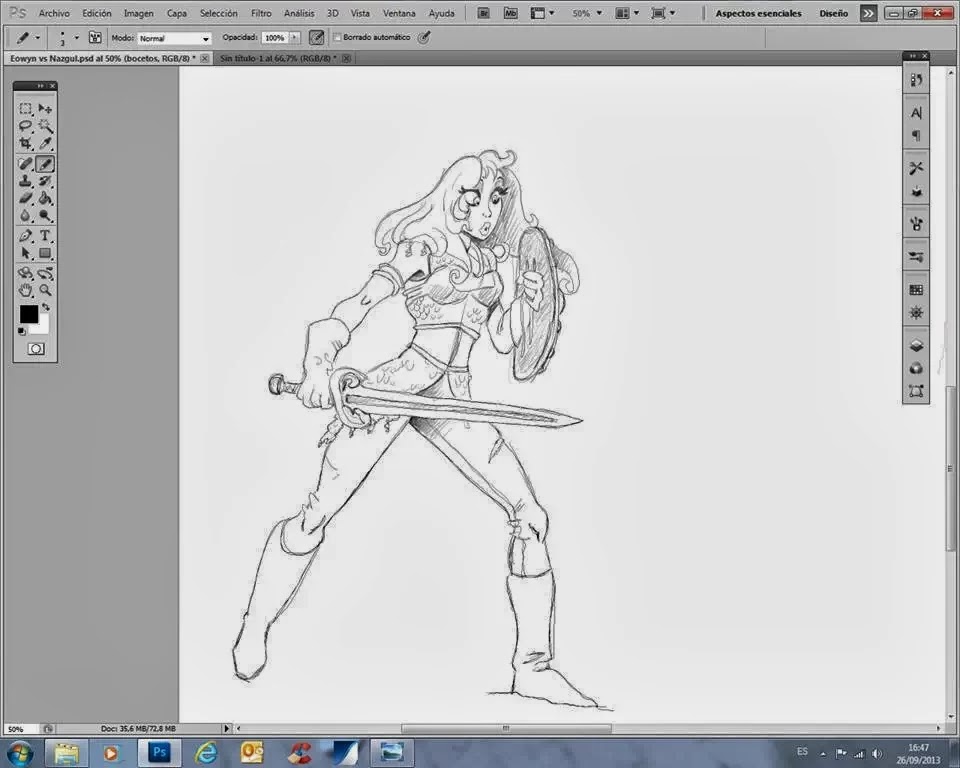The width and height of the screenshot is (960, 768).
Task: Select the Dodge tool
Action: [x=45, y=216]
